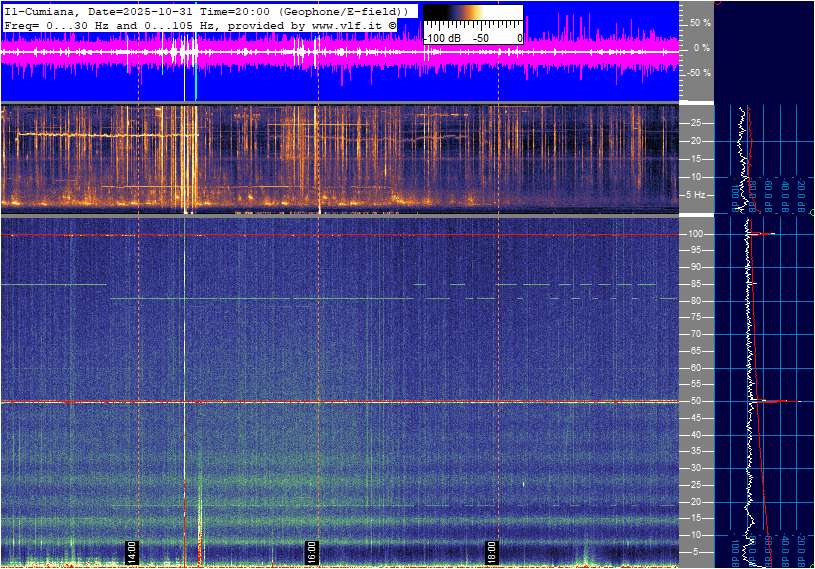Click the 16:00 time marker label
This screenshot has width=815, height=569.
pyautogui.click(x=312, y=549)
